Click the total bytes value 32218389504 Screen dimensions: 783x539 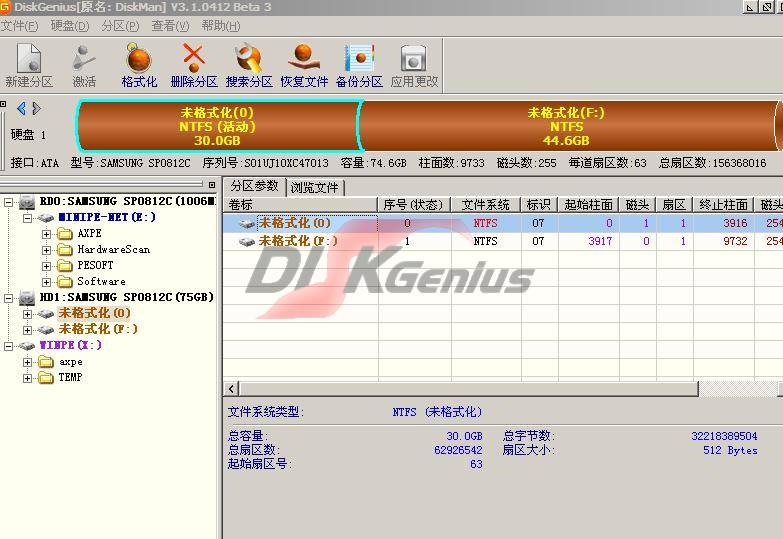pos(724,436)
